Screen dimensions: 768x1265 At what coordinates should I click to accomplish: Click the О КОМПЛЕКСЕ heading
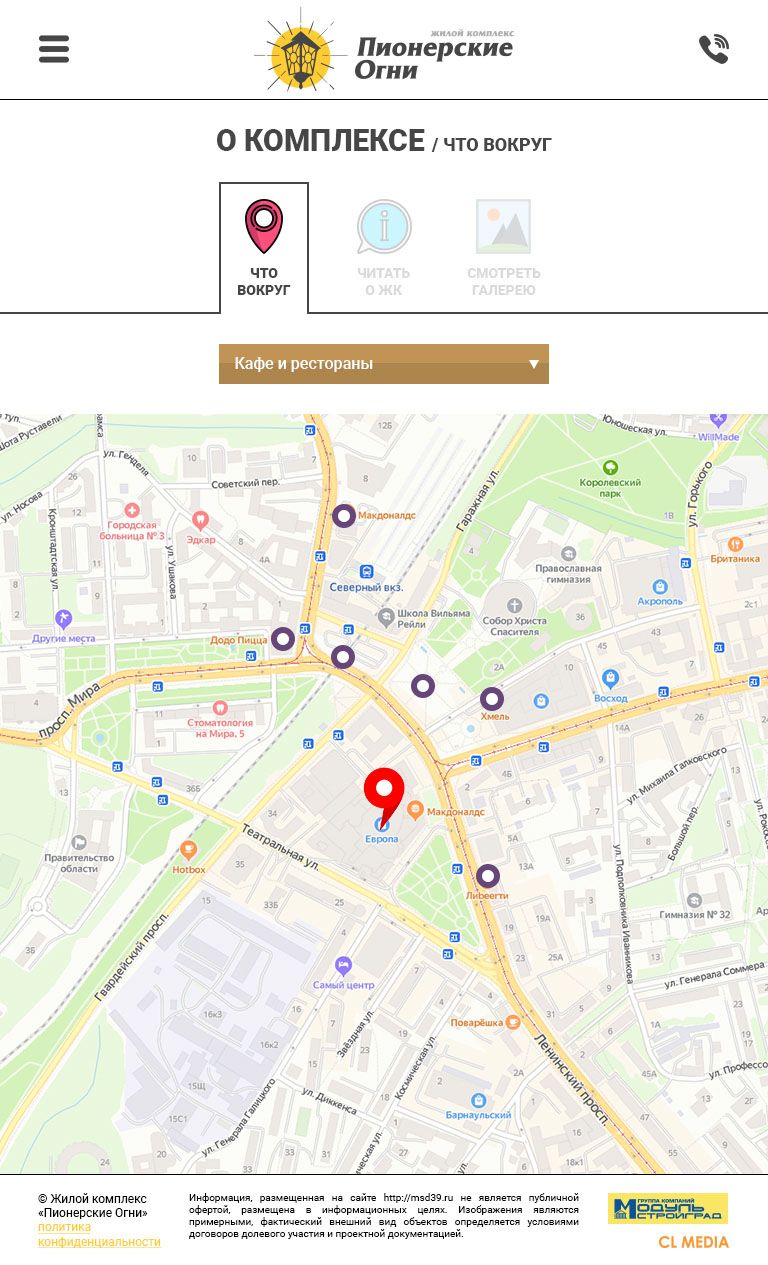(320, 141)
